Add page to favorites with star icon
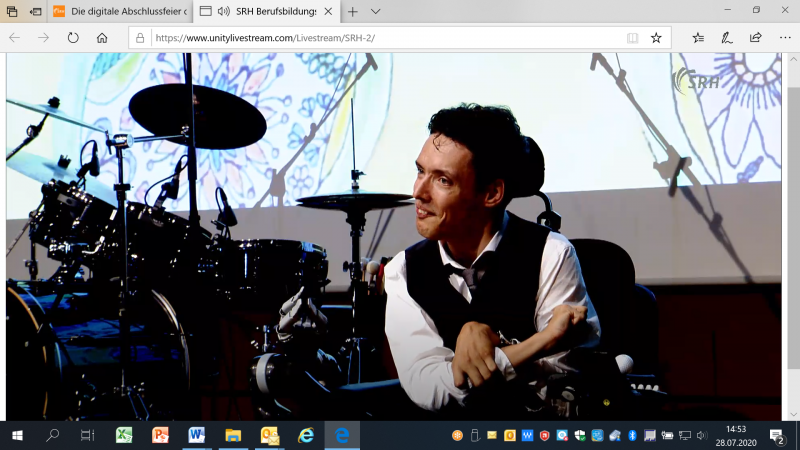Screen dimensions: 800x450 (x=656, y=37)
